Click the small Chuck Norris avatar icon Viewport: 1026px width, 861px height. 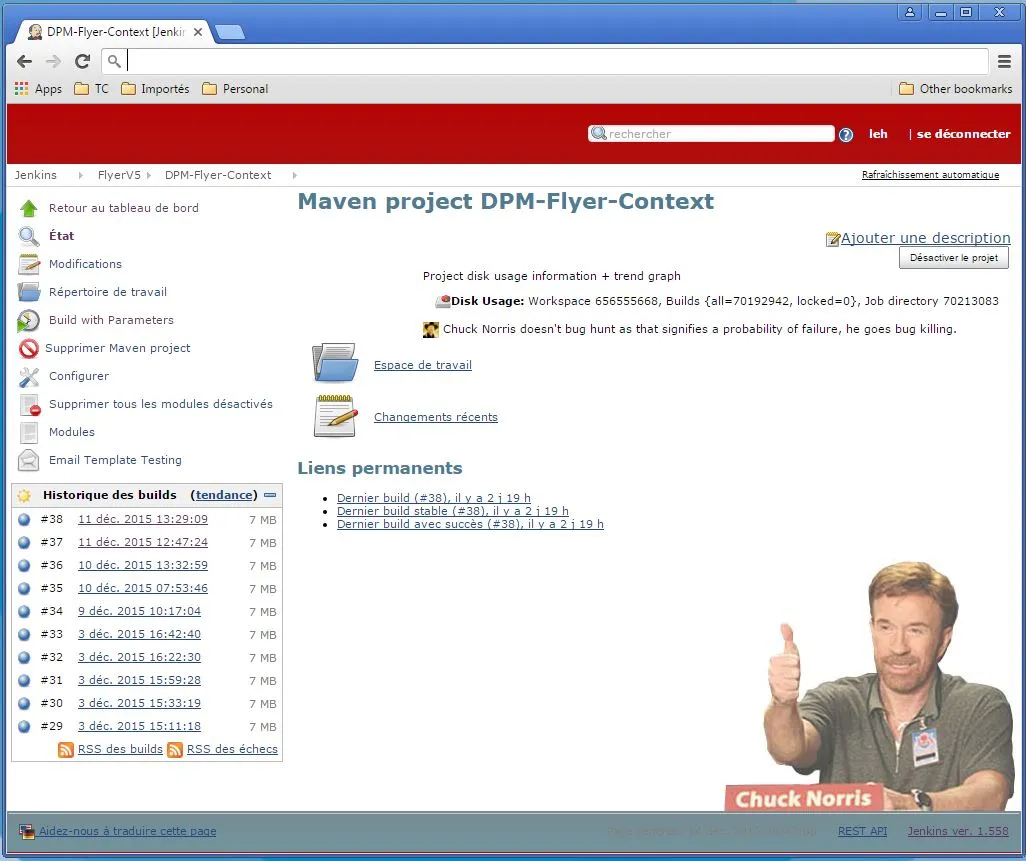pyautogui.click(x=431, y=330)
